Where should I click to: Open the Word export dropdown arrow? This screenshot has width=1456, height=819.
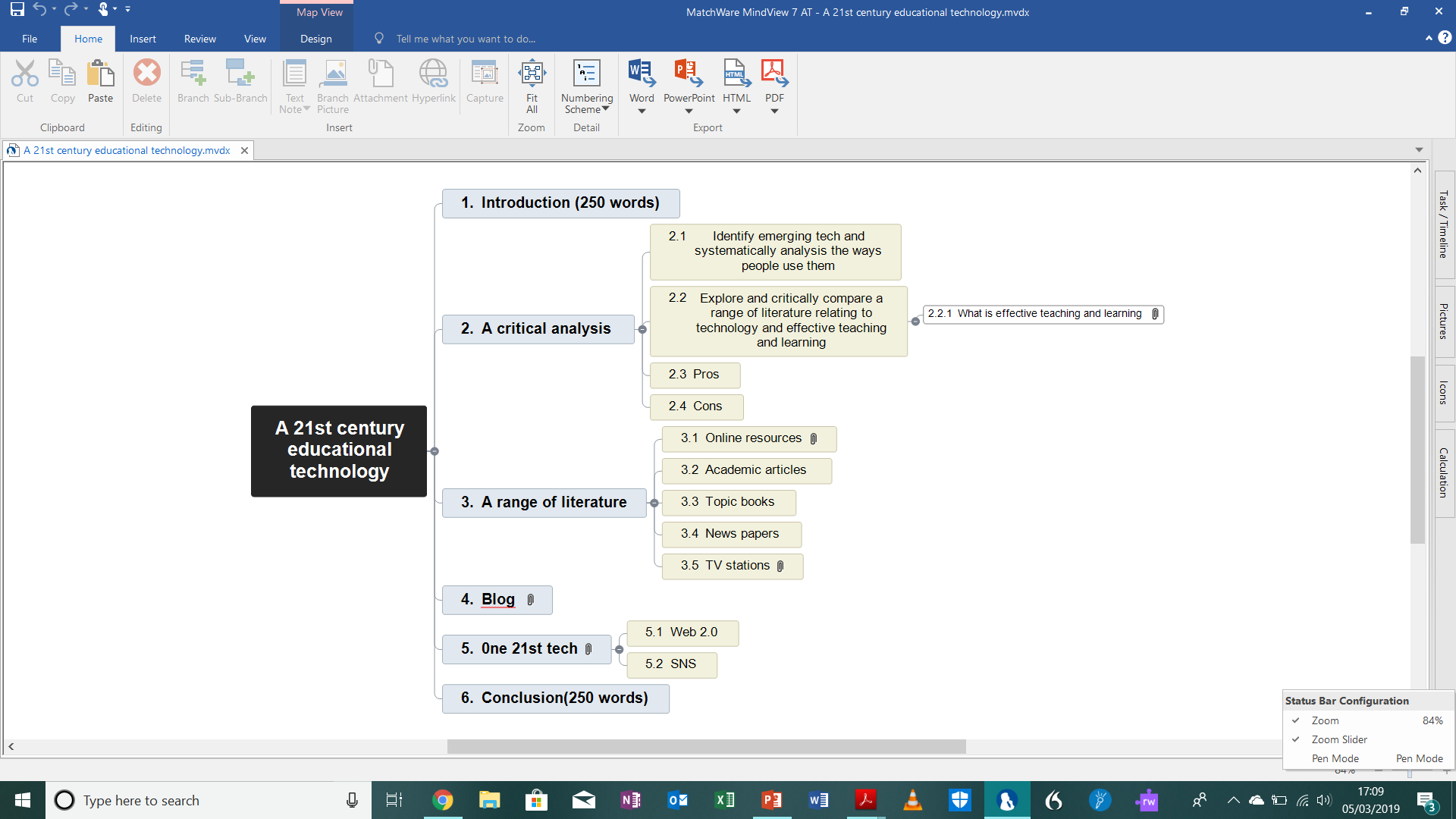642,111
